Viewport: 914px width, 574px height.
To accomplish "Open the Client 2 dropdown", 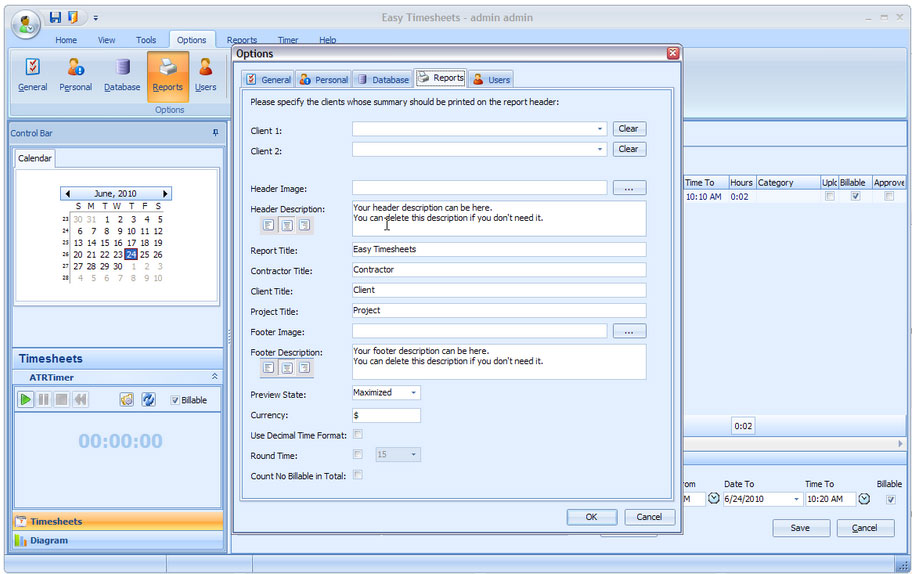I will [600, 149].
